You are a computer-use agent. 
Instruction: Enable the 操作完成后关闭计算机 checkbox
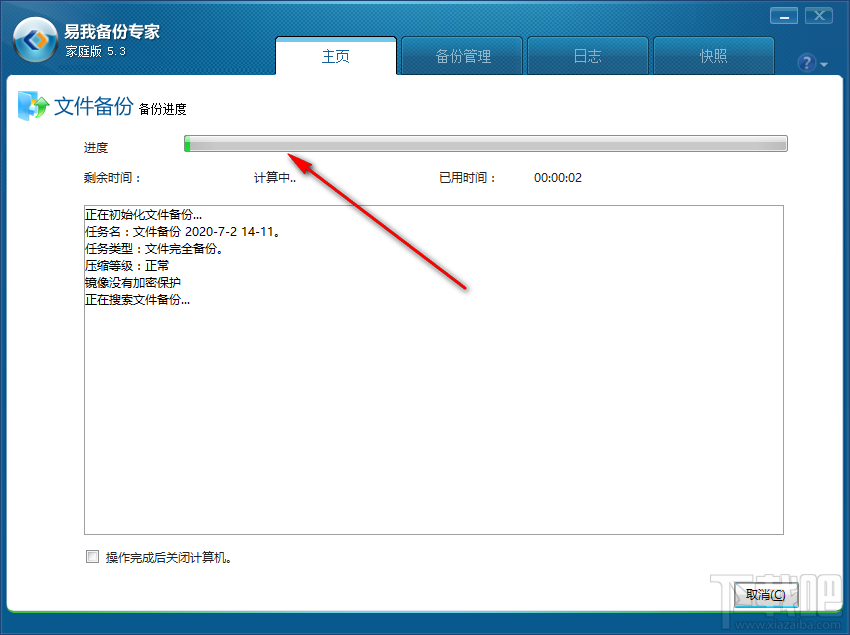tap(92, 556)
